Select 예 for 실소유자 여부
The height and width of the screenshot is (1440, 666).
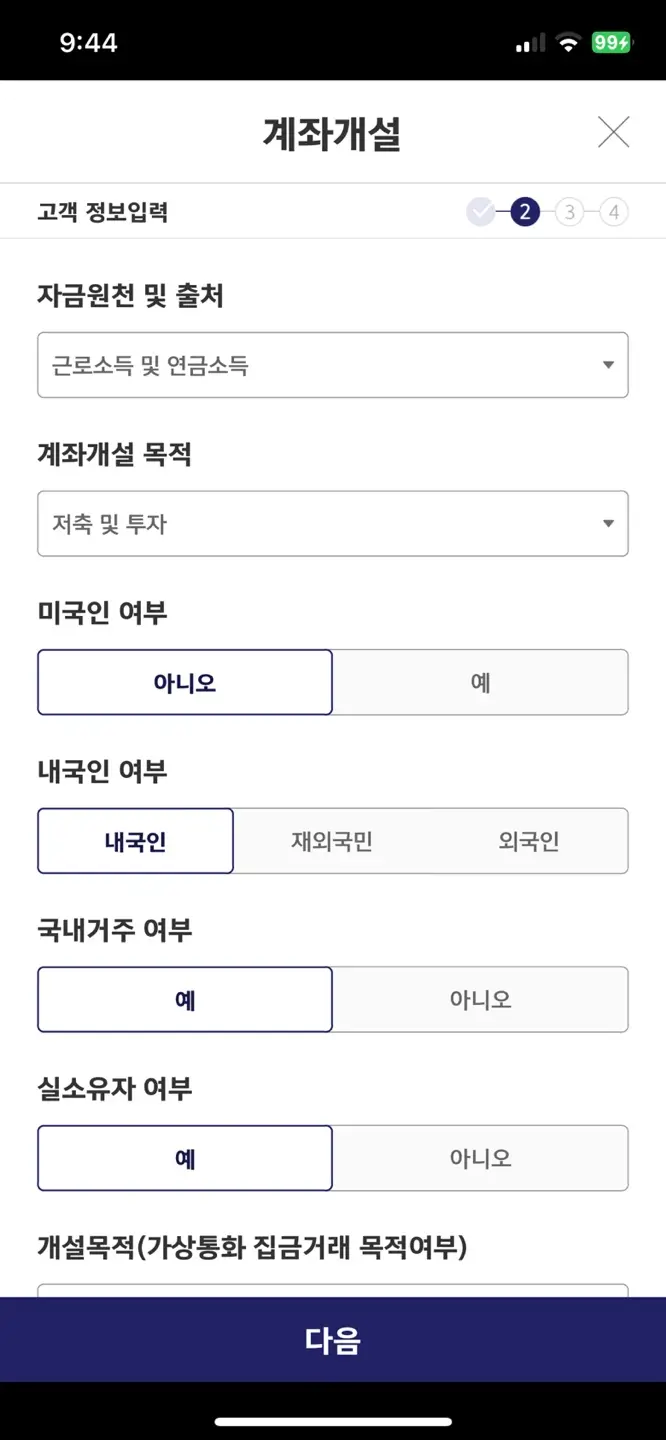[185, 1158]
